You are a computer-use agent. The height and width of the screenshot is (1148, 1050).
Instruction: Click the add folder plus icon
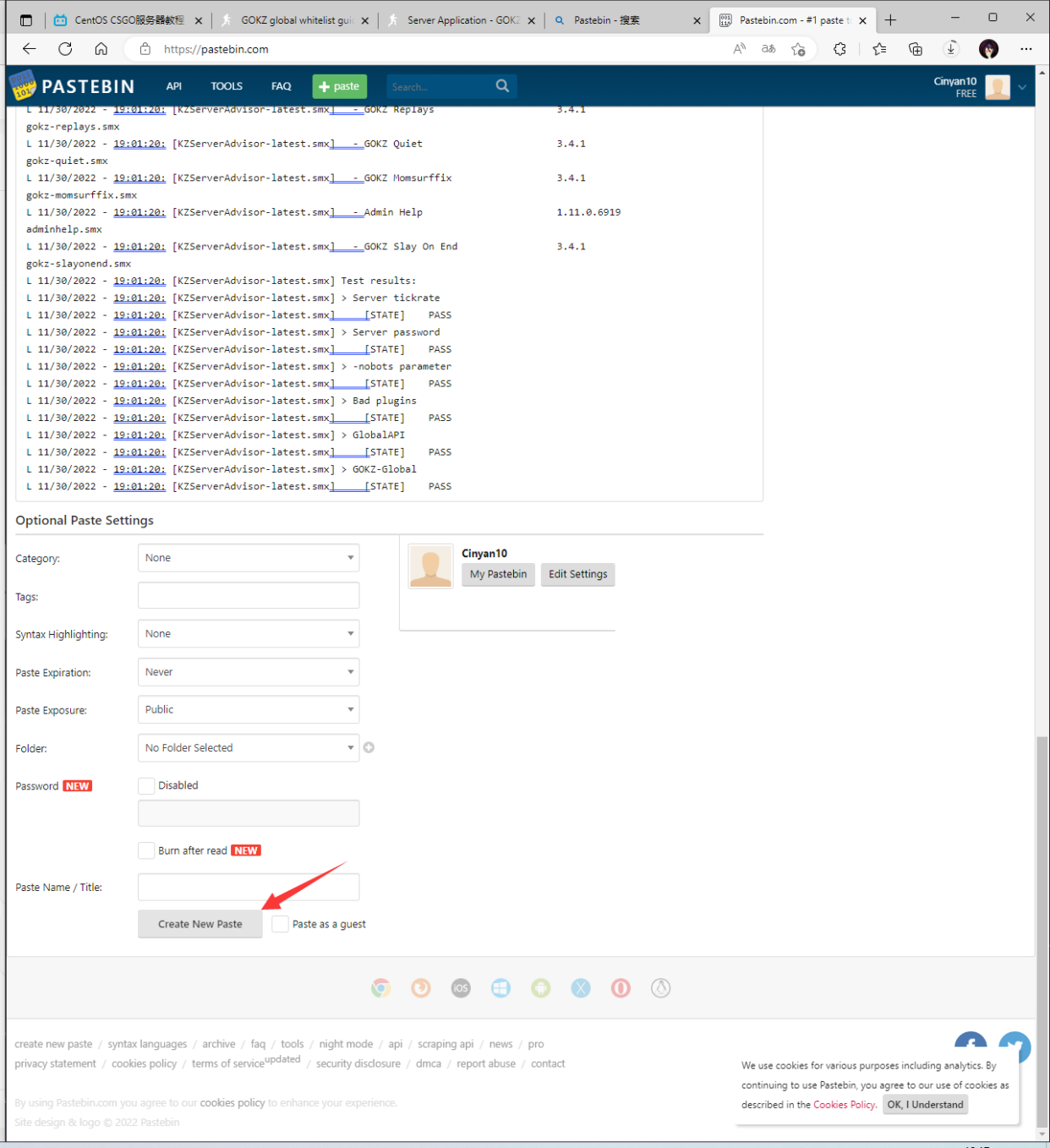click(x=369, y=747)
